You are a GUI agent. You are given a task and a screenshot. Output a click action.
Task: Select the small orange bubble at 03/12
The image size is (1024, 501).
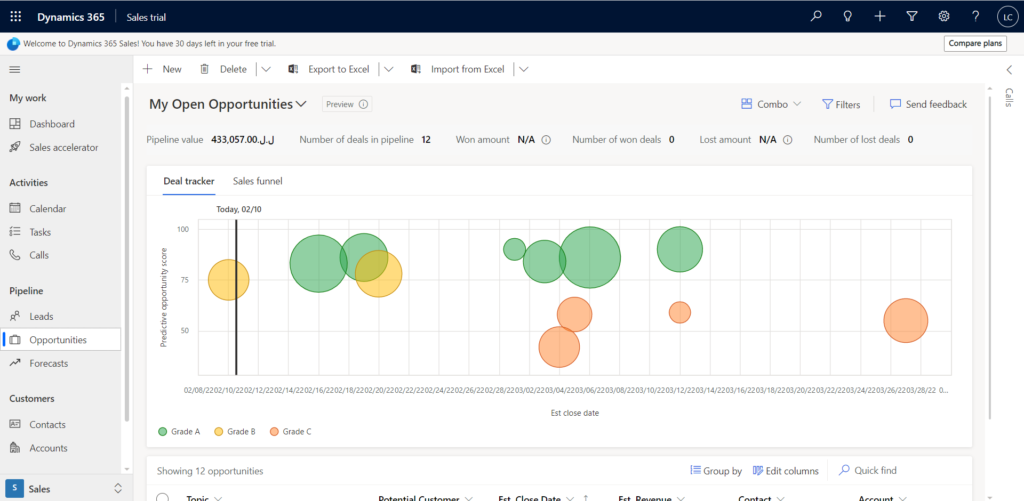(680, 312)
